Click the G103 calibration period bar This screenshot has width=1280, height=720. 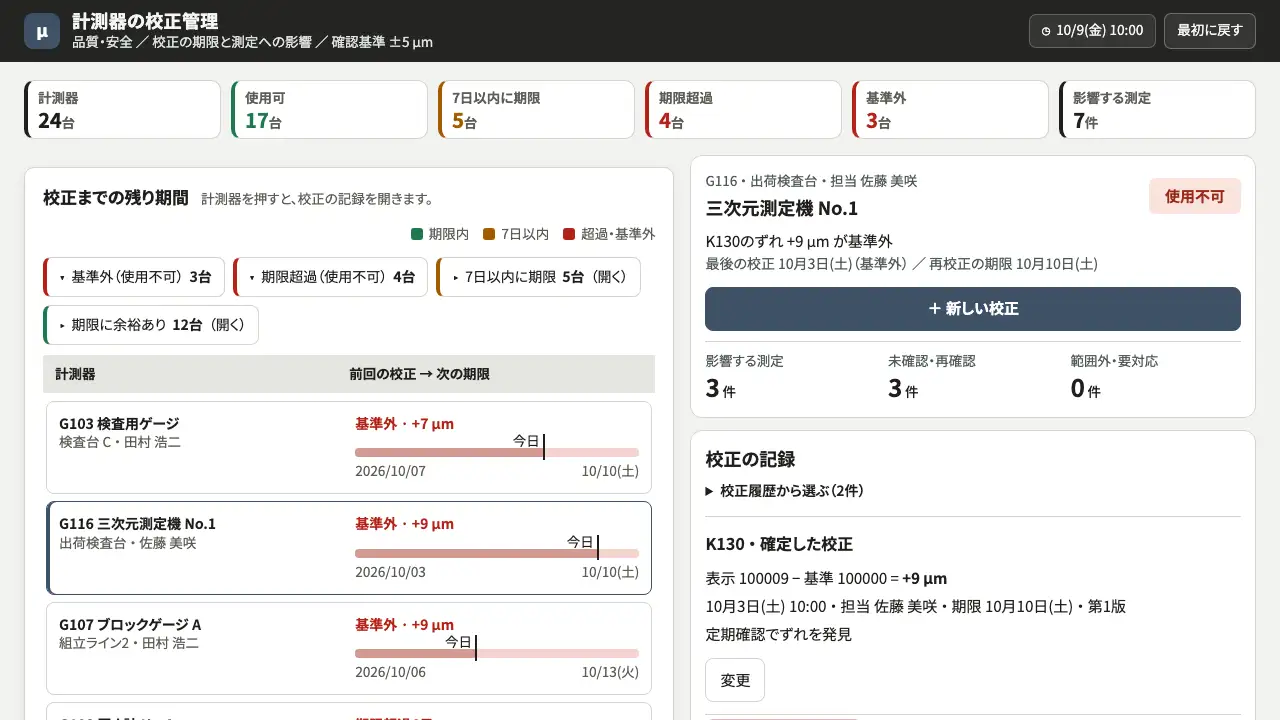tap(496, 452)
